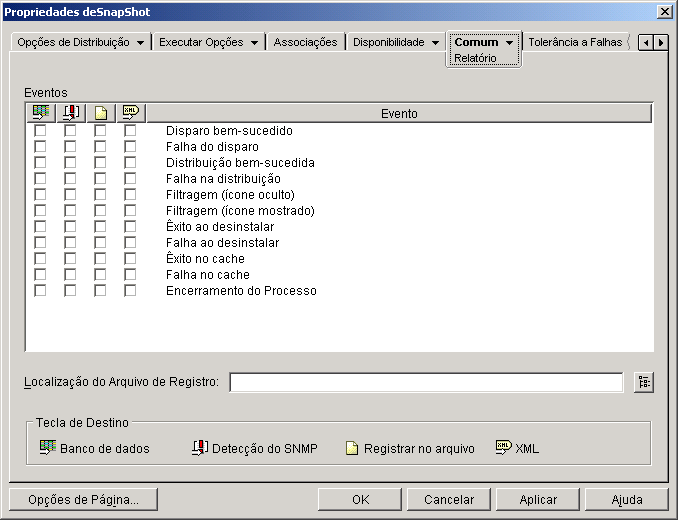
Task: Check XML box for Falha ao desinstalar
Action: (130, 242)
